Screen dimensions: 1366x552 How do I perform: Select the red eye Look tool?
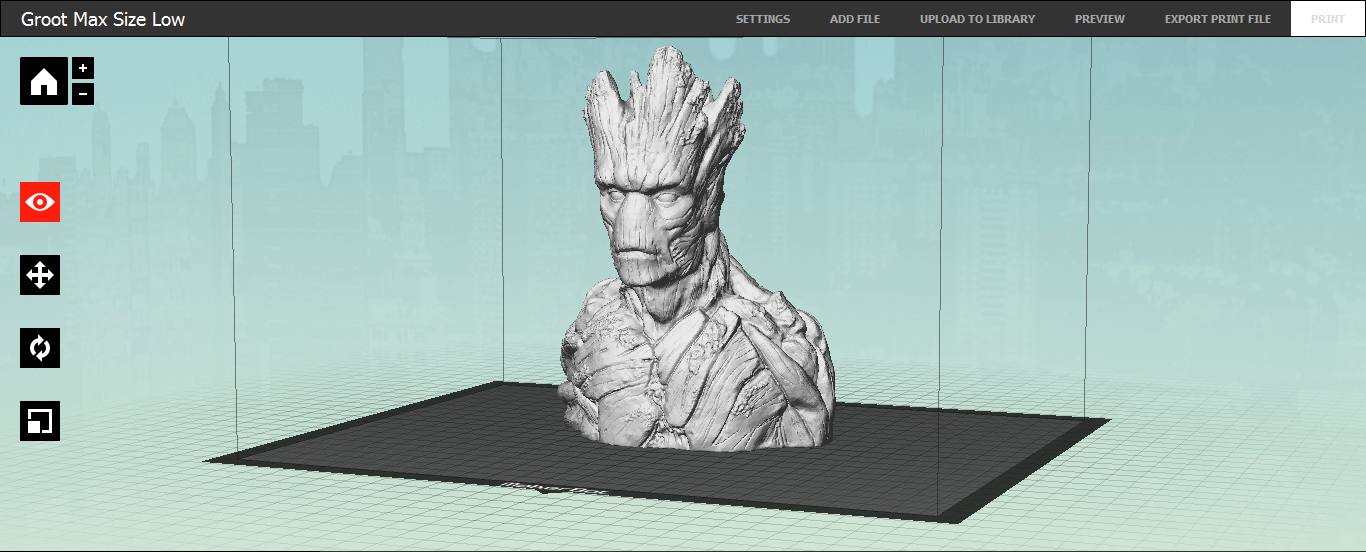pyautogui.click(x=40, y=202)
